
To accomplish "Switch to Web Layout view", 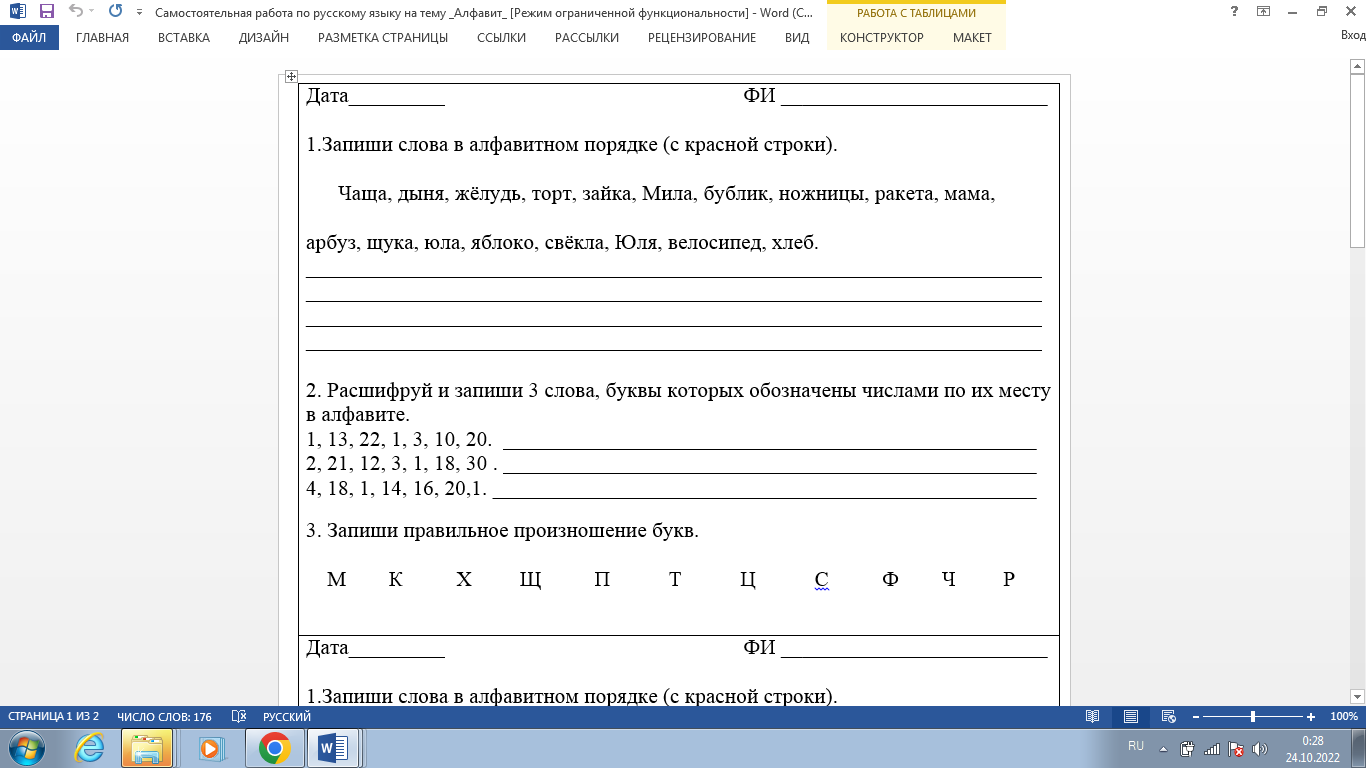I will tap(1168, 717).
